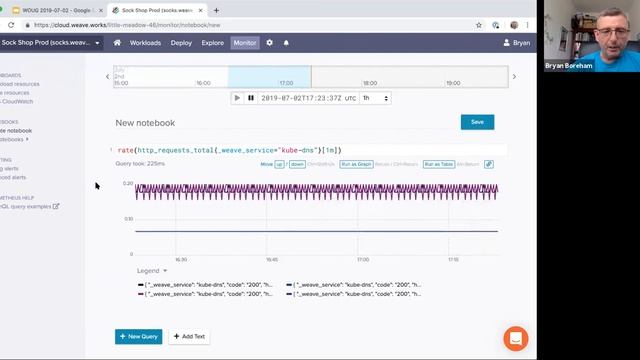Image resolution: width=640 pixels, height=360 pixels.
Task: Step timeline back with left arrow
Action: [107, 76]
